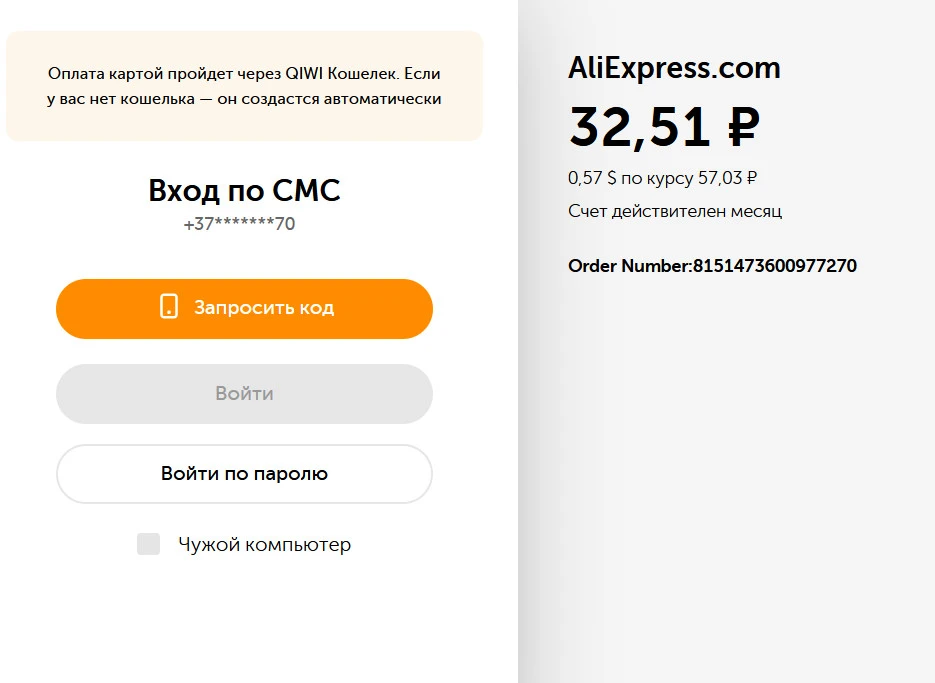Click the exchange rate line 0,57 $
This screenshot has height=683, width=935.
[662, 178]
